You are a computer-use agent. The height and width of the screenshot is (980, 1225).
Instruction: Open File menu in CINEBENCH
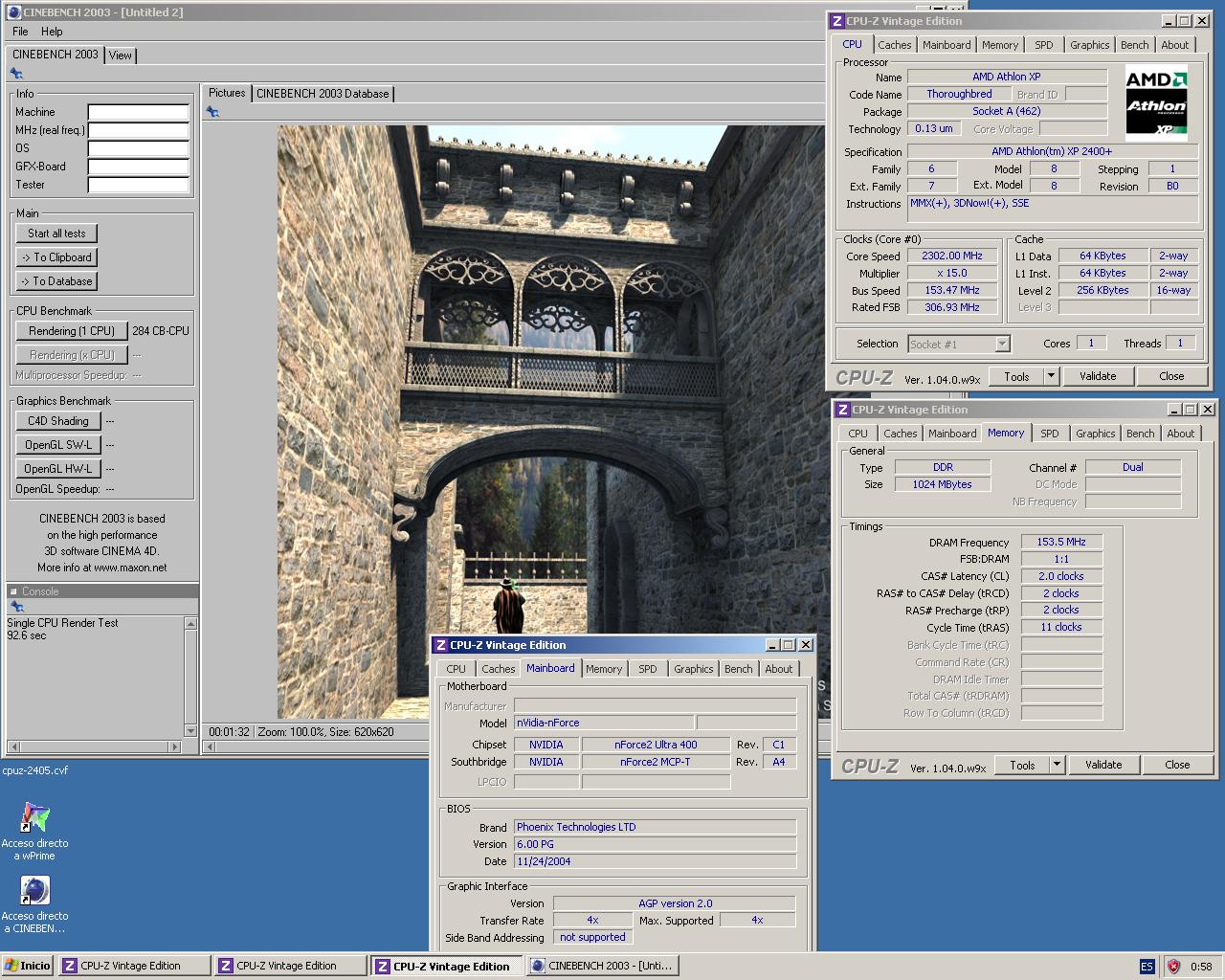point(20,32)
